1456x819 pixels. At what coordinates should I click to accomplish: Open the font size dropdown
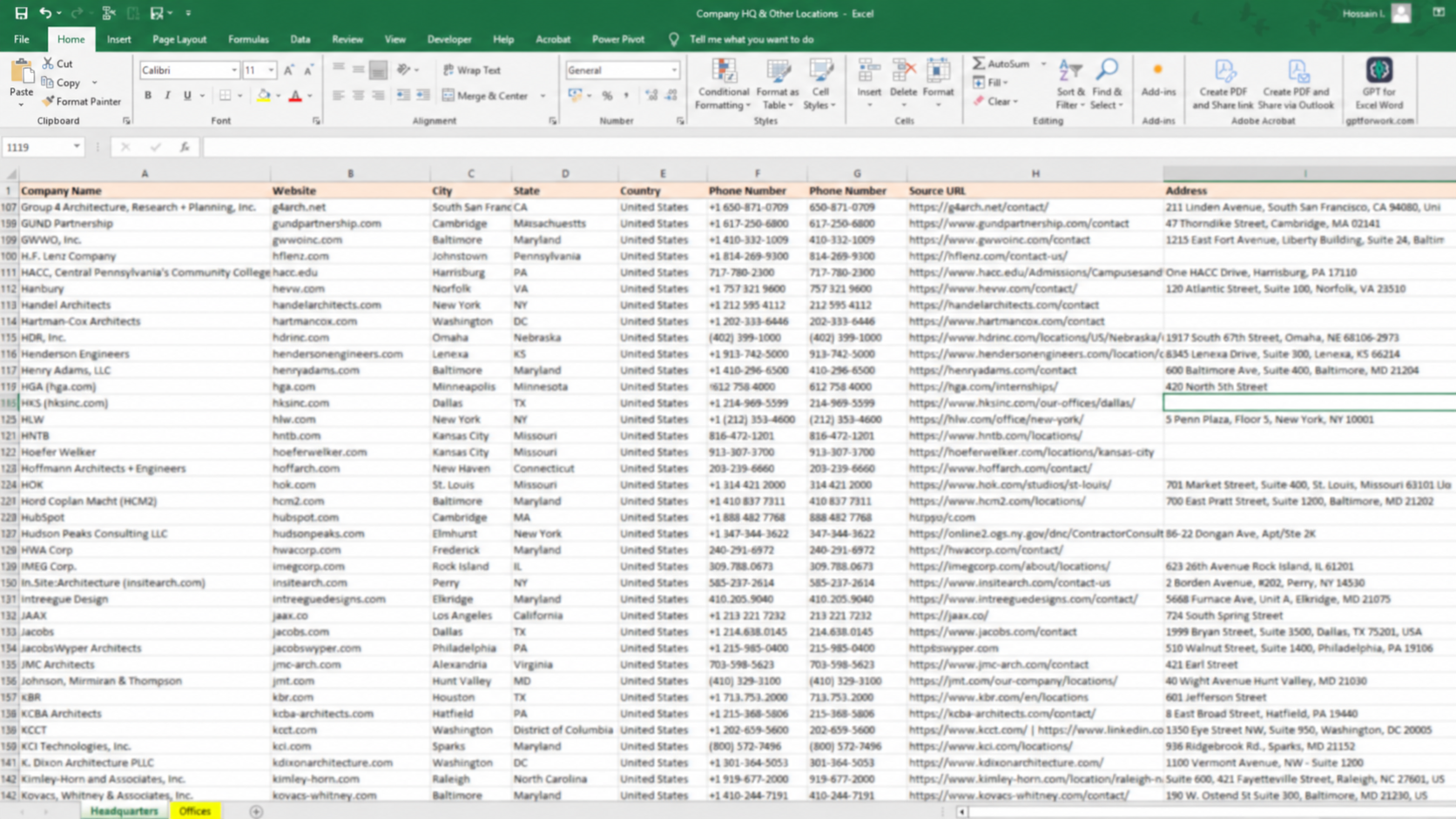271,70
